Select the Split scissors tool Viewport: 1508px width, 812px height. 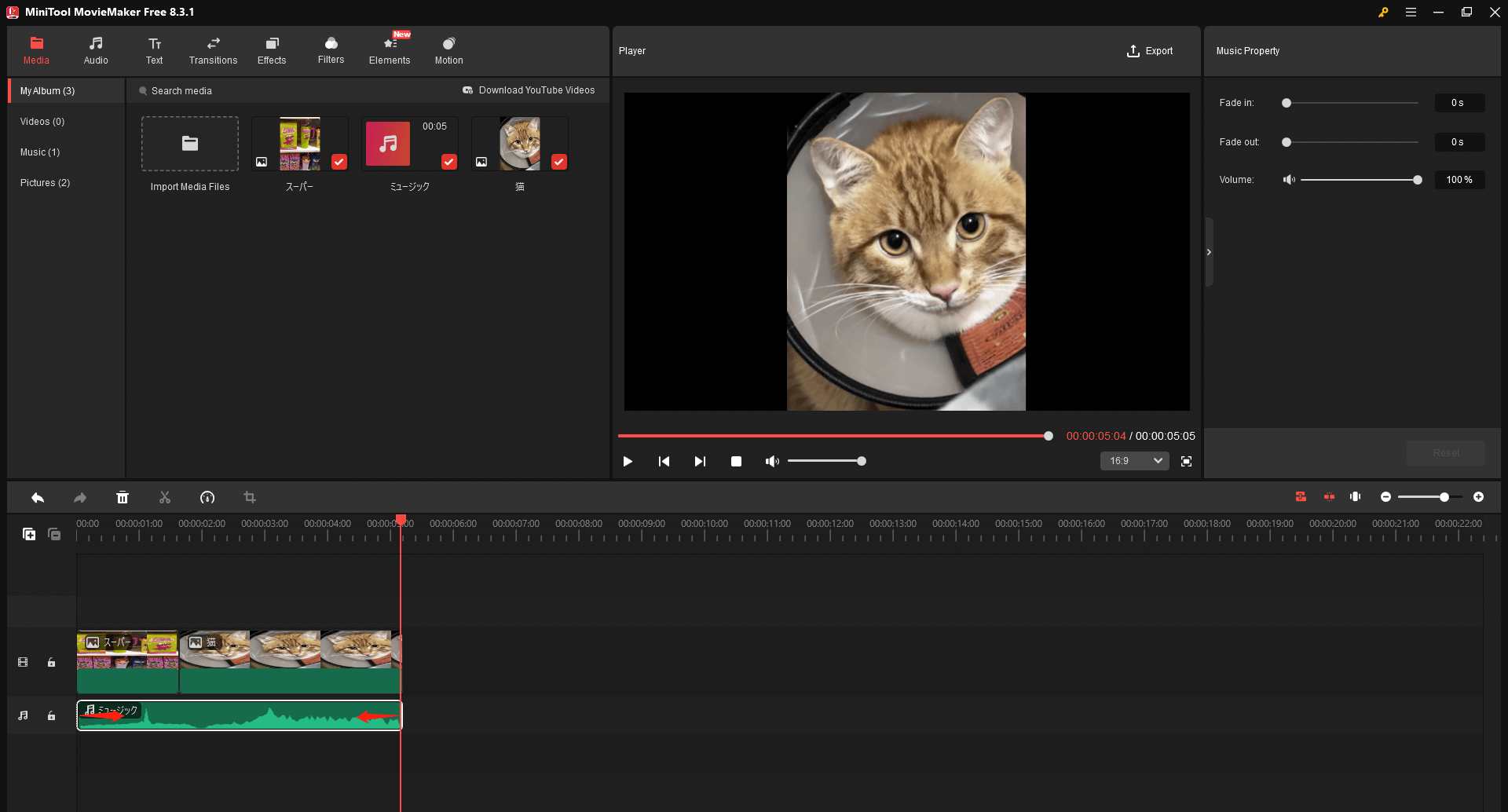pos(164,497)
